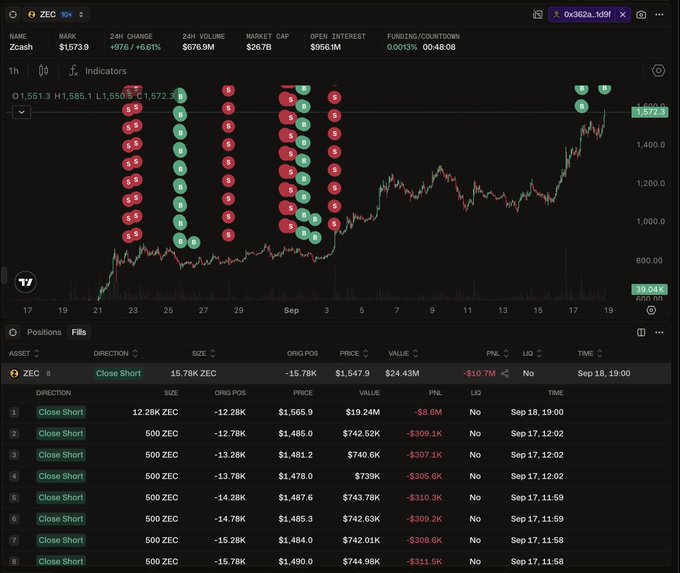Screen dimensions: 680x573
Task: Click the 10x leverage badge
Action: coord(66,14)
